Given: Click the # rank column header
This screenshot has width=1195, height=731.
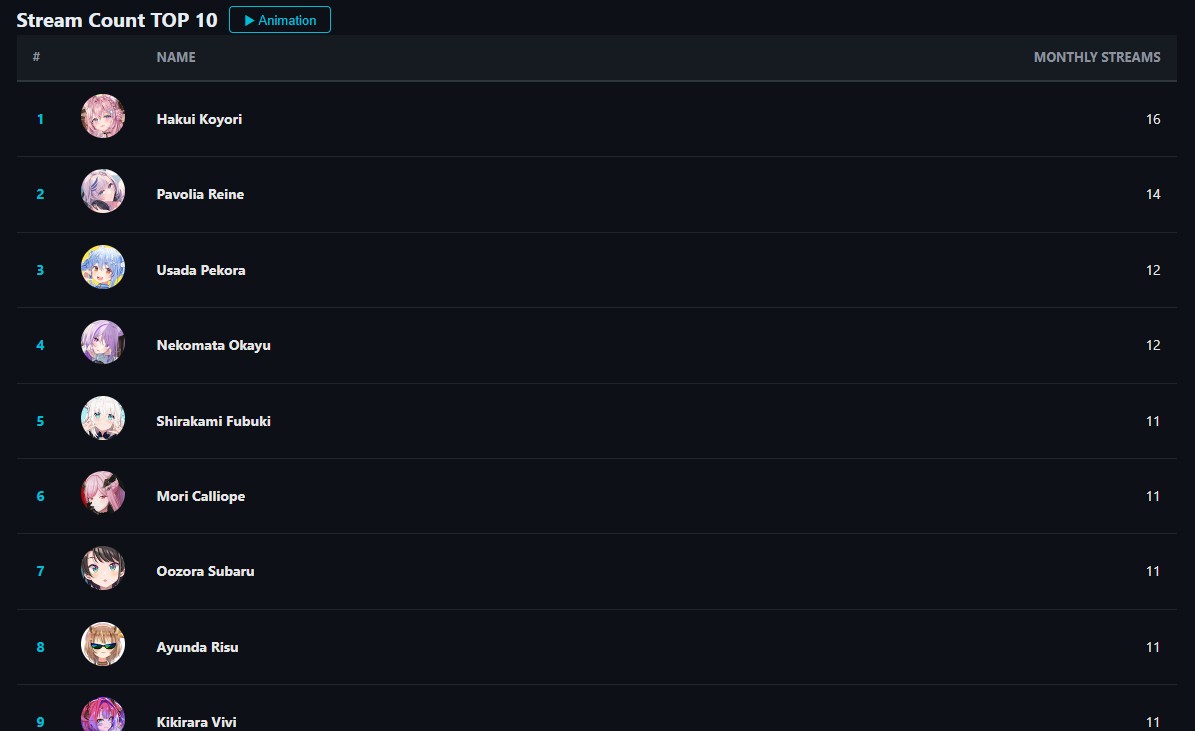Looking at the screenshot, I should 37,57.
